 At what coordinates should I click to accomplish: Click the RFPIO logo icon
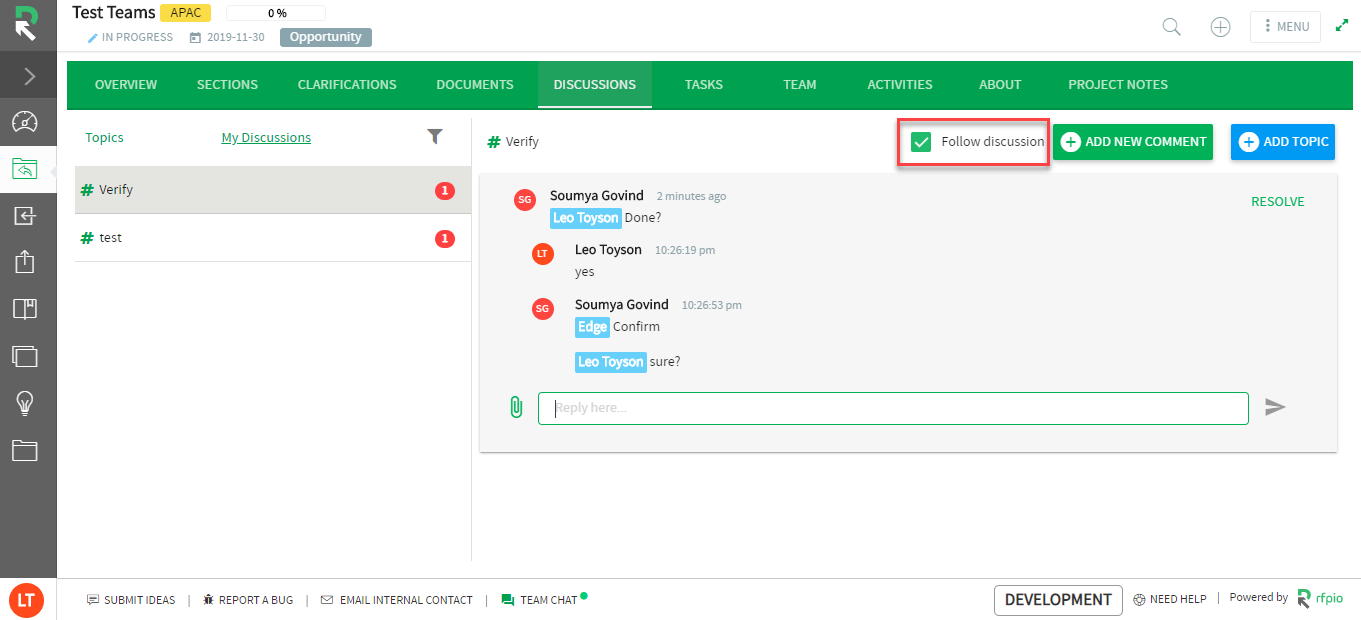25,22
